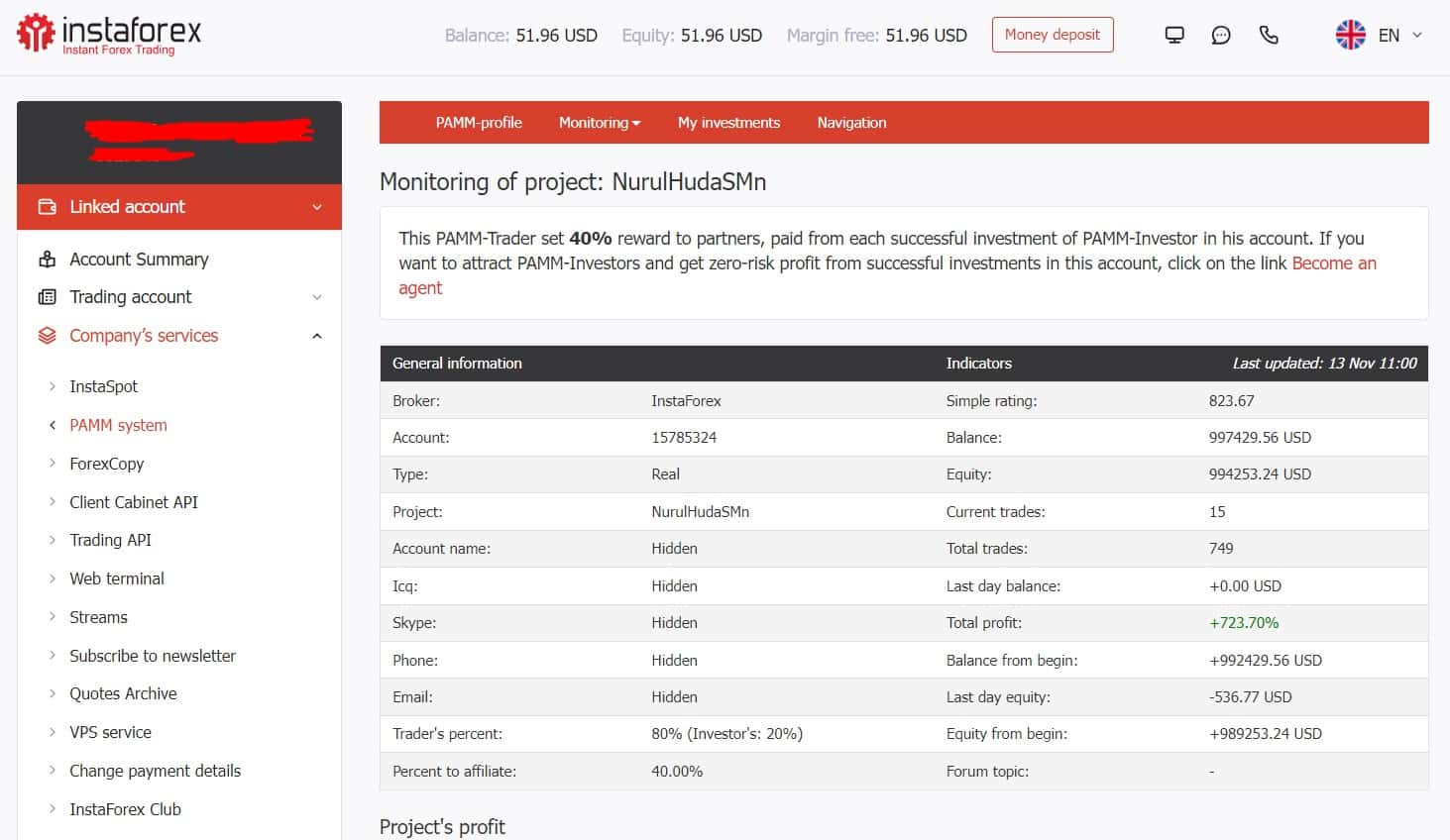This screenshot has height=840, width=1450.
Task: Click the InstaForex logo
Action: click(x=109, y=34)
